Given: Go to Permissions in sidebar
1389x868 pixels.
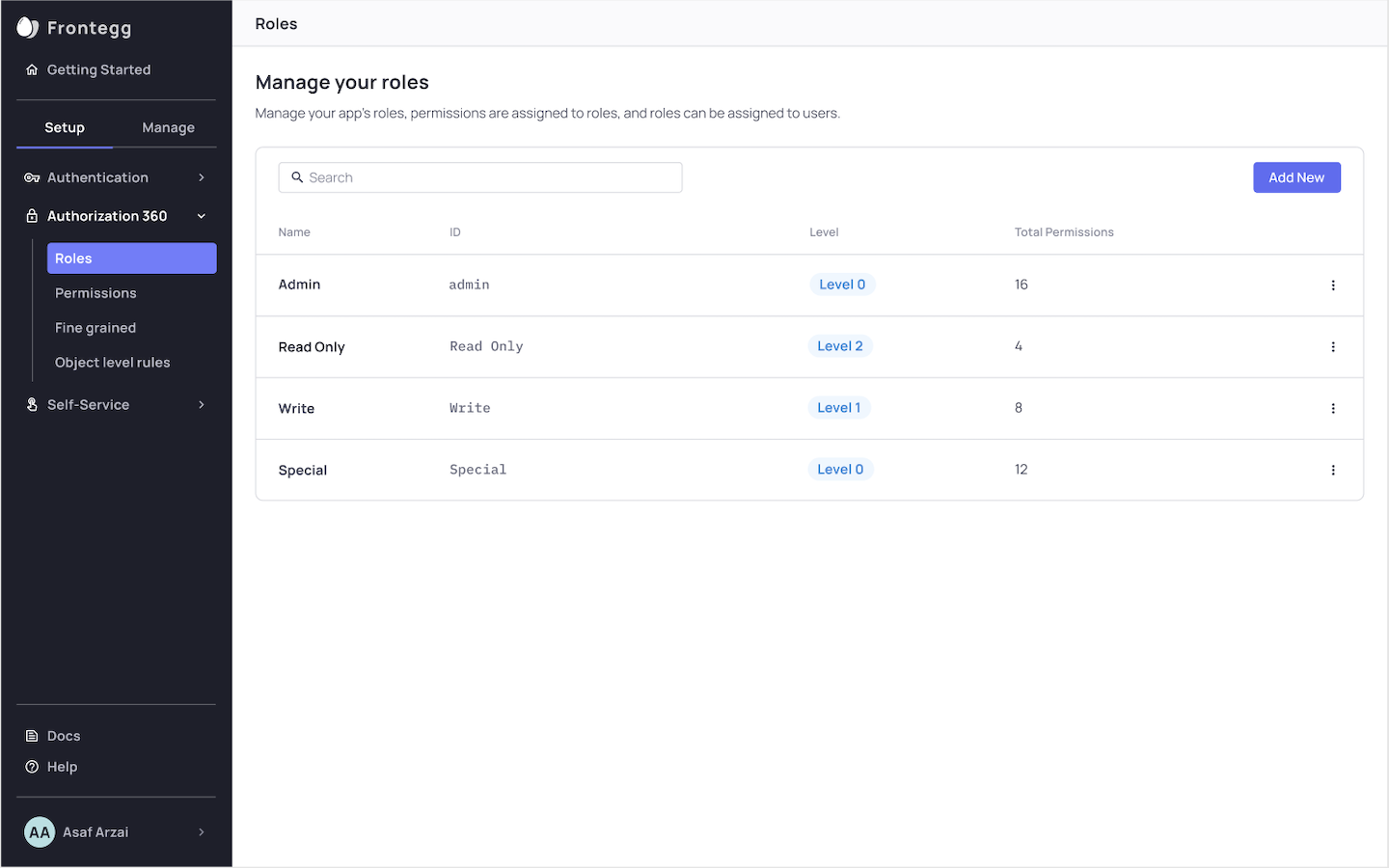Looking at the screenshot, I should click(x=95, y=293).
